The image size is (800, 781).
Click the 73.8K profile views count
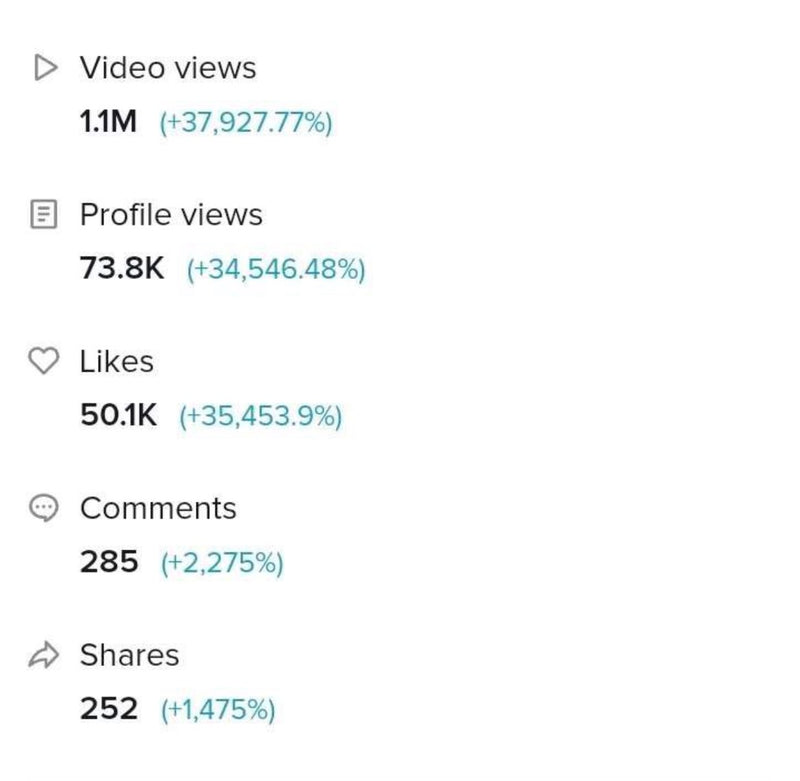pyautogui.click(x=121, y=269)
